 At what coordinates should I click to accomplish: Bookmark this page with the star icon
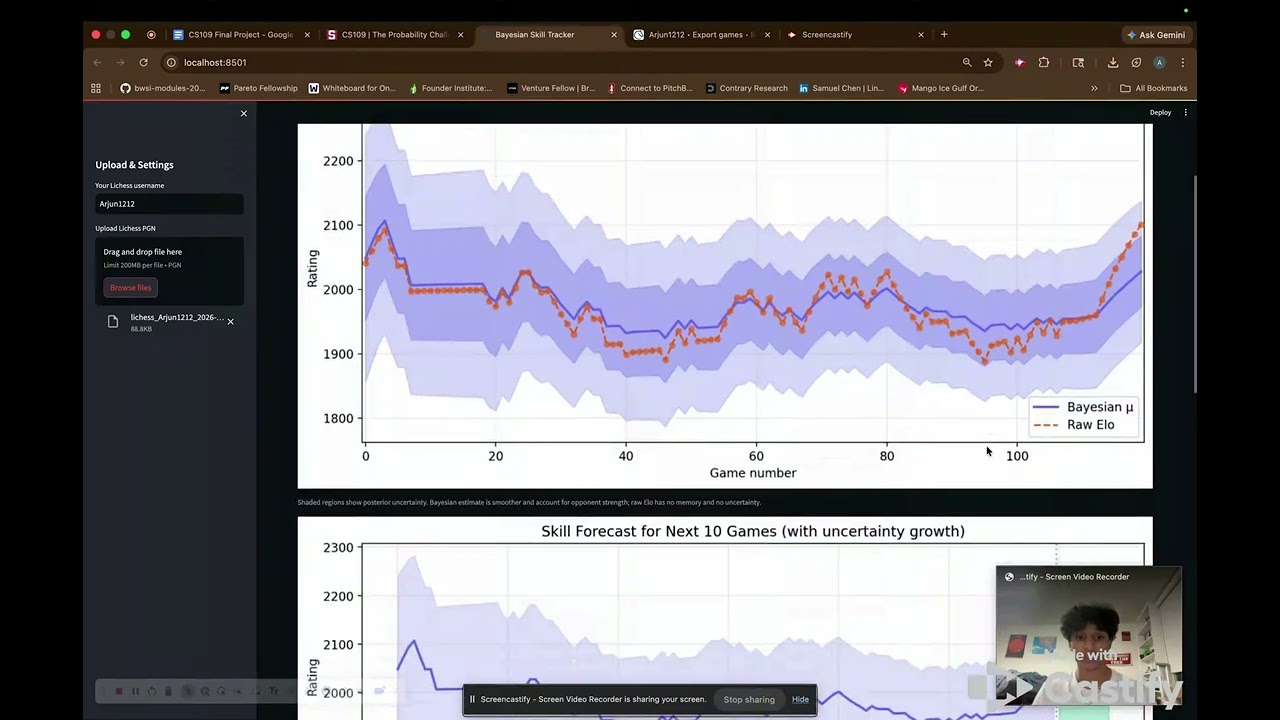(988, 62)
